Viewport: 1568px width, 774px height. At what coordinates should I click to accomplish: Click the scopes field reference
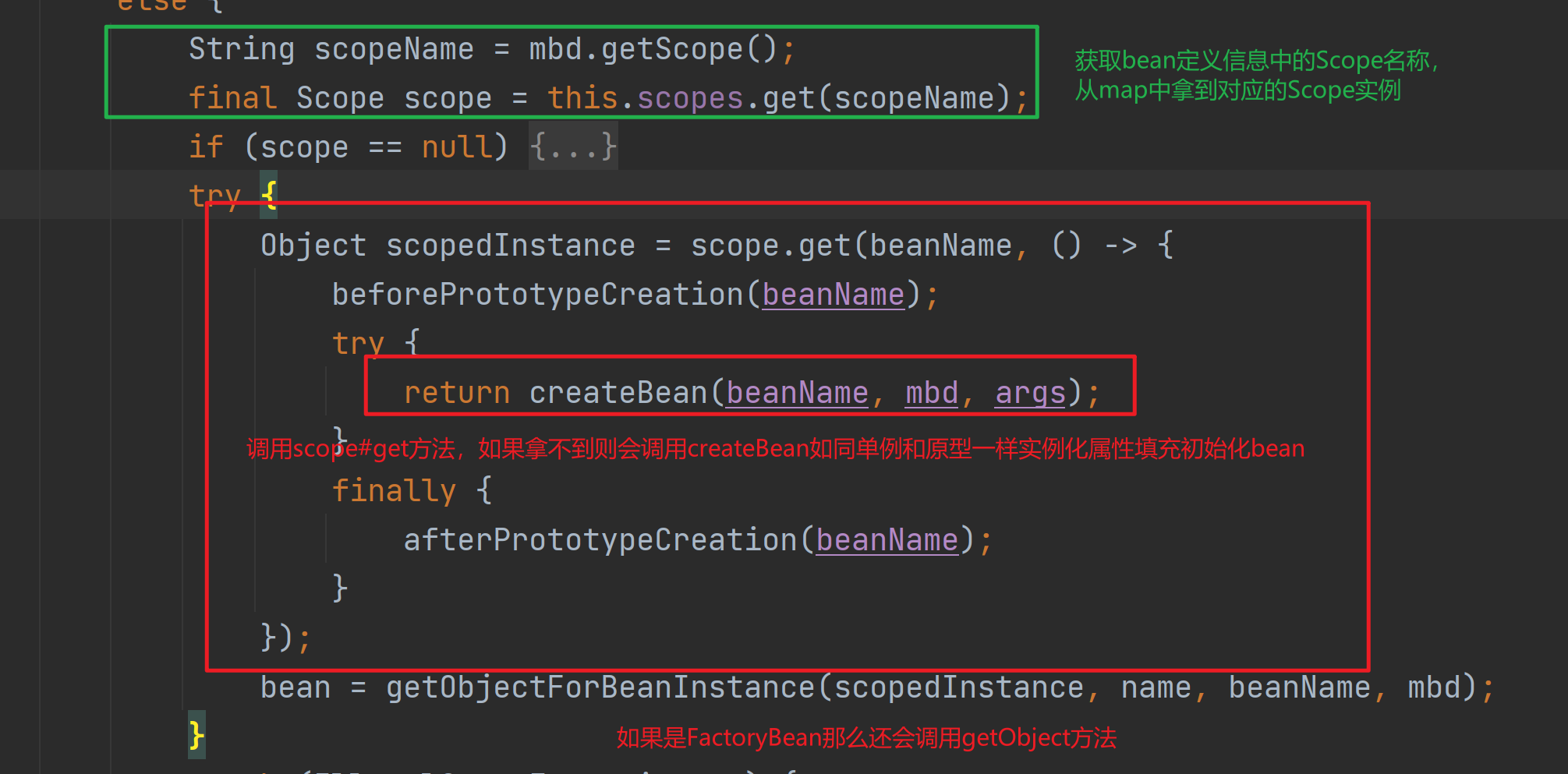(x=690, y=98)
